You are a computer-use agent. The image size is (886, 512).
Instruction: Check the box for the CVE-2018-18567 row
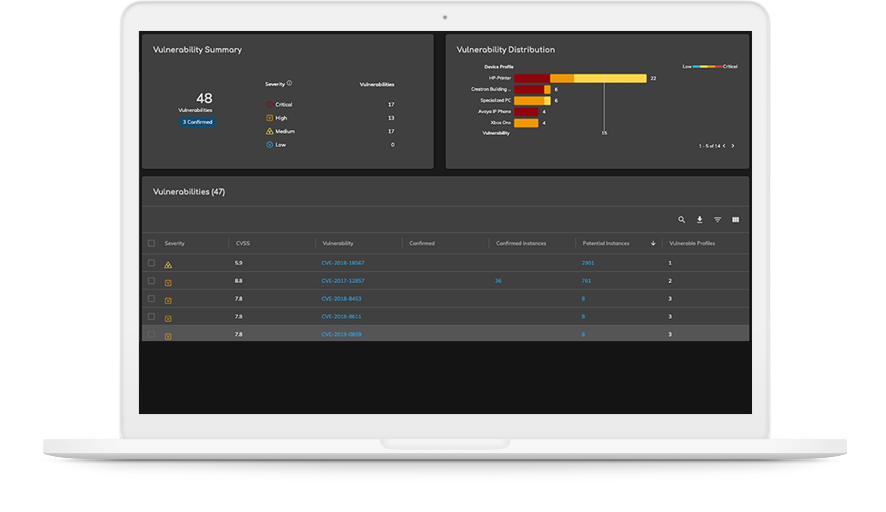tap(151, 263)
